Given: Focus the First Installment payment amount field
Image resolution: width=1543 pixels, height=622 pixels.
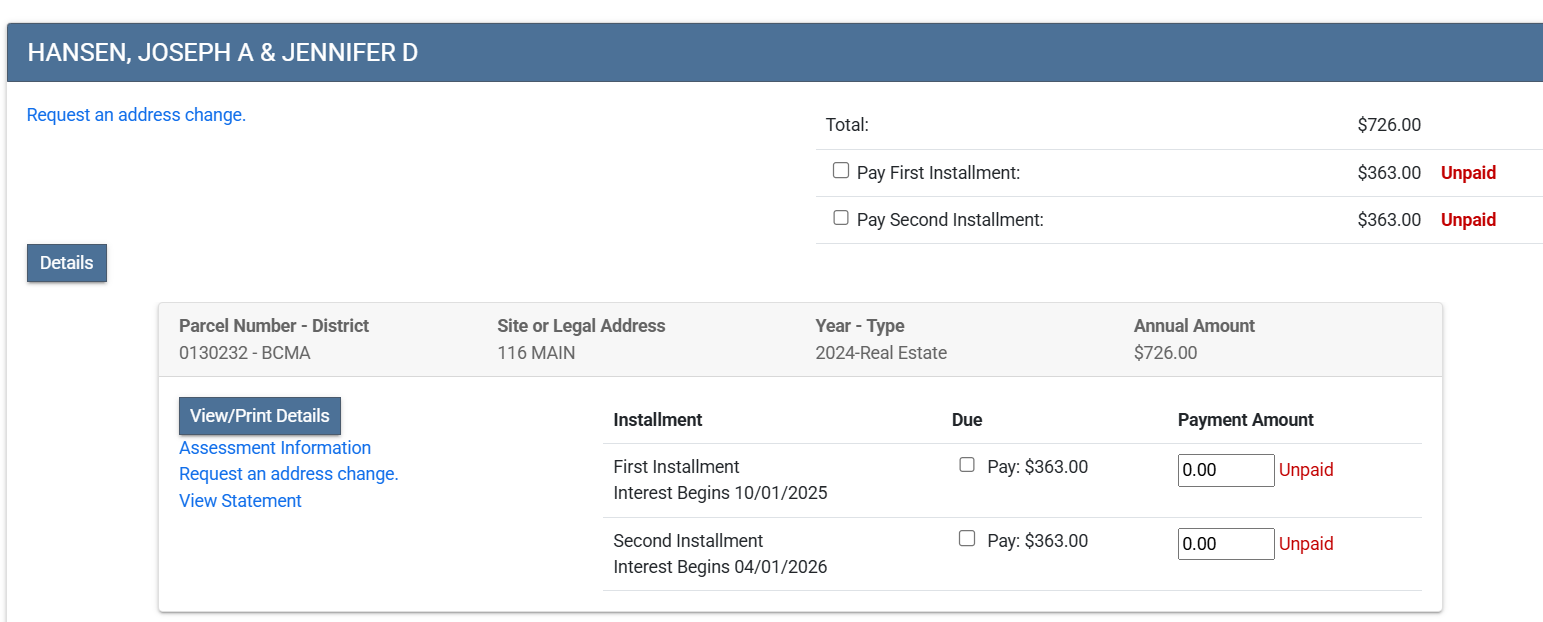Looking at the screenshot, I should [1225, 470].
